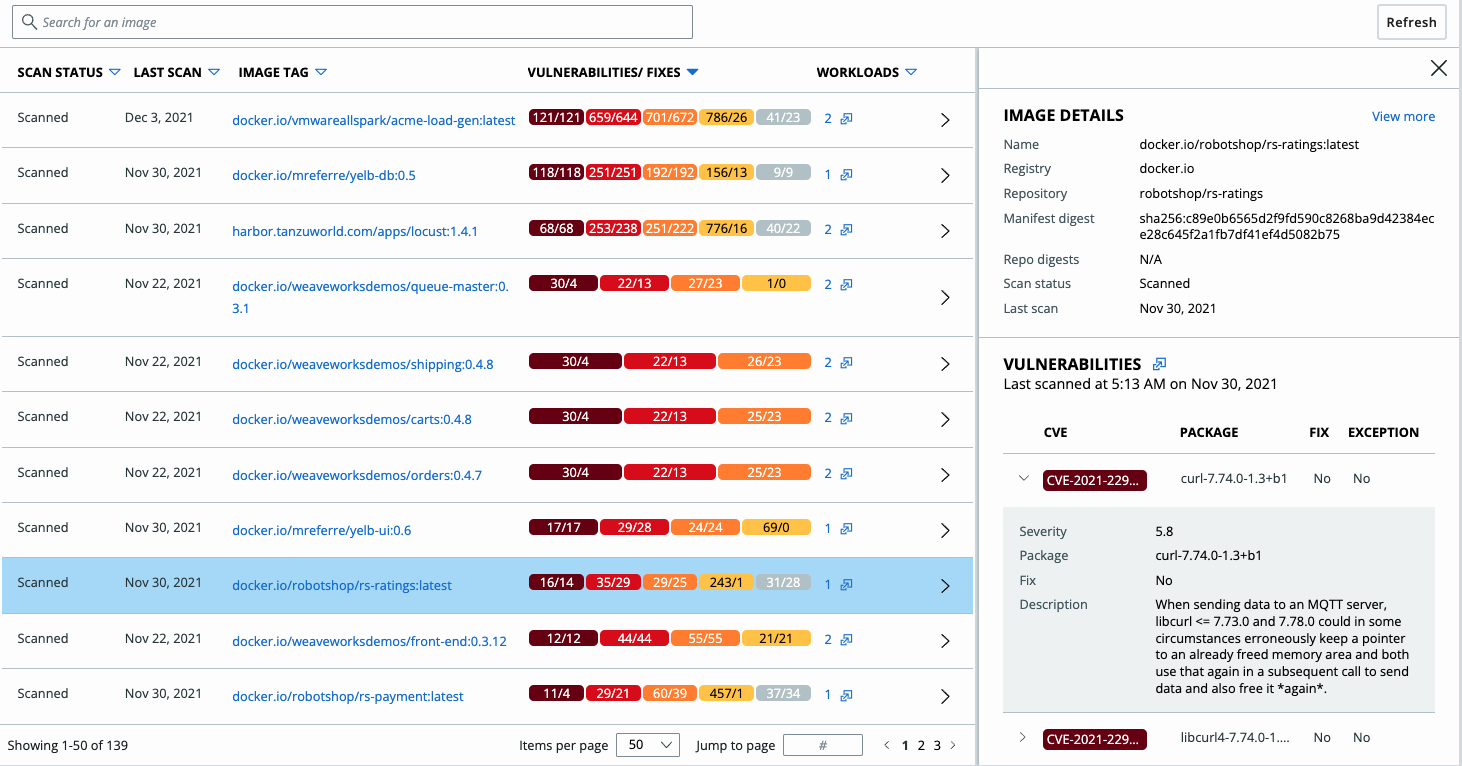Screen dimensions: 1462x766
Task: Click filter icon on Scan Status column
Action: point(114,72)
